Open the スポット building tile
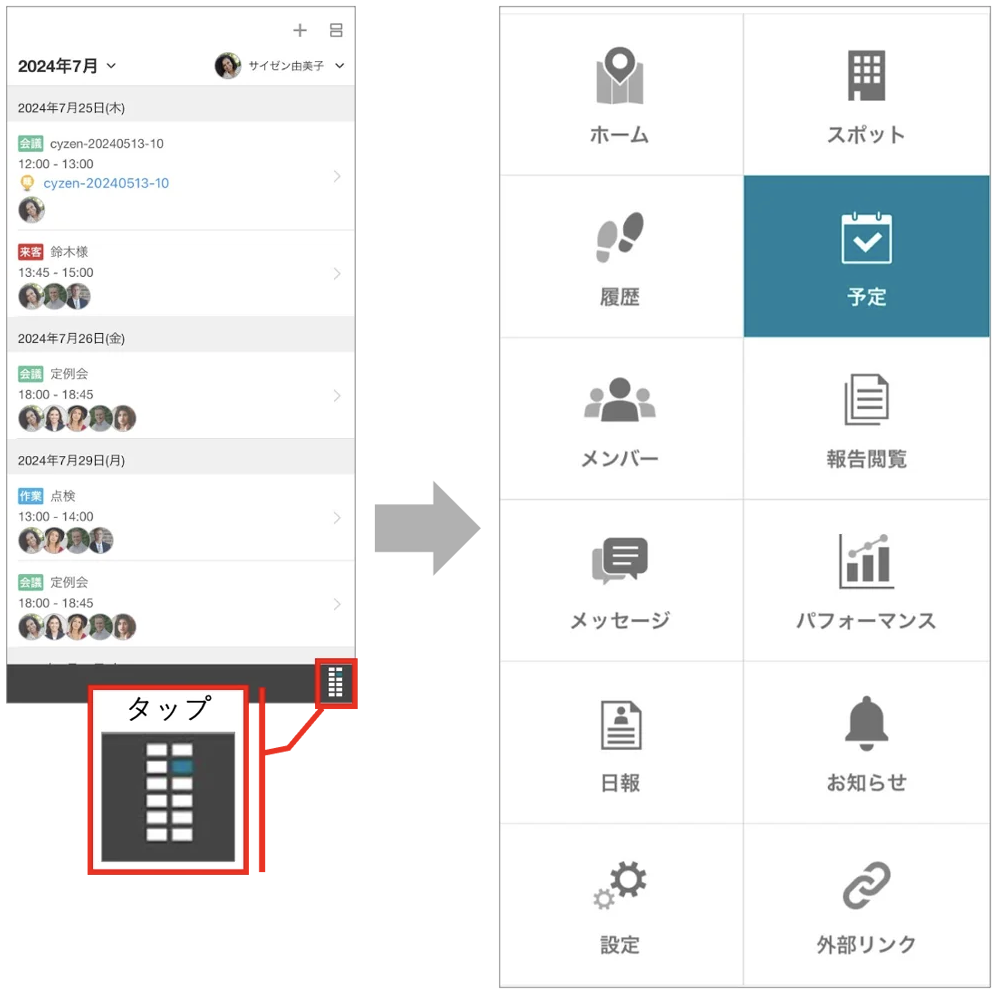 point(866,95)
